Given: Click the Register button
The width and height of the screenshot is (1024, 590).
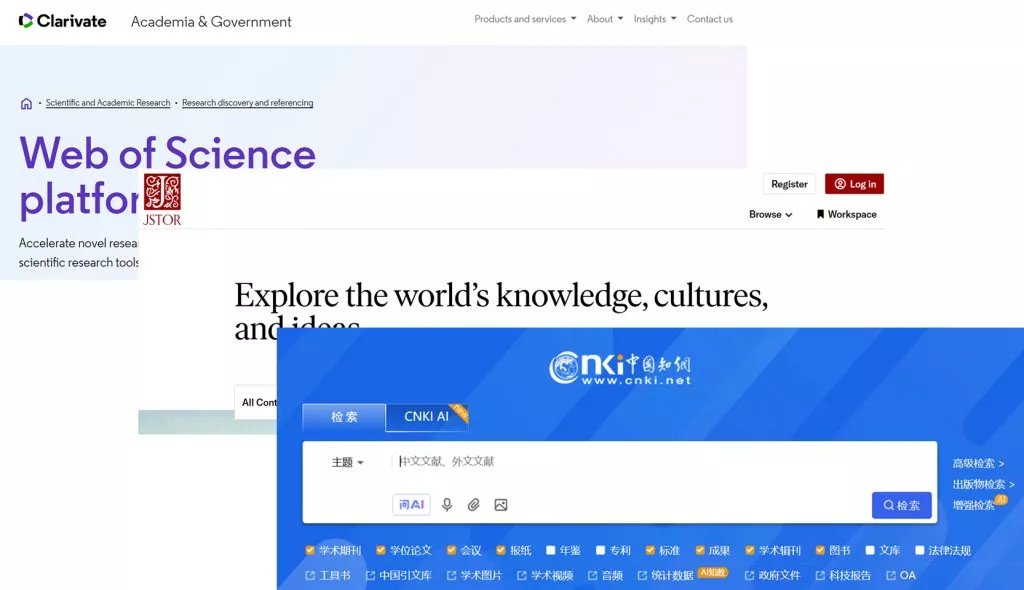Looking at the screenshot, I should [x=788, y=183].
